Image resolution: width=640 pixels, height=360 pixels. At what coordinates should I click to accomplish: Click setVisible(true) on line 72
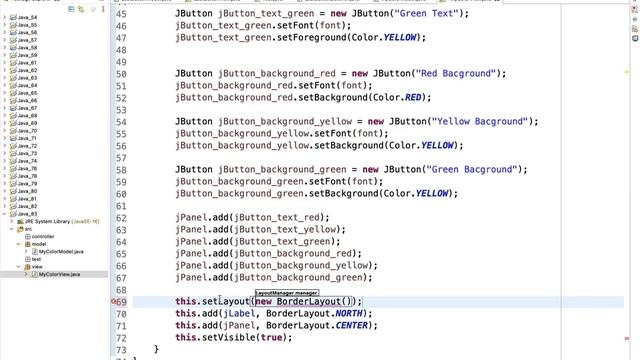click(244, 338)
